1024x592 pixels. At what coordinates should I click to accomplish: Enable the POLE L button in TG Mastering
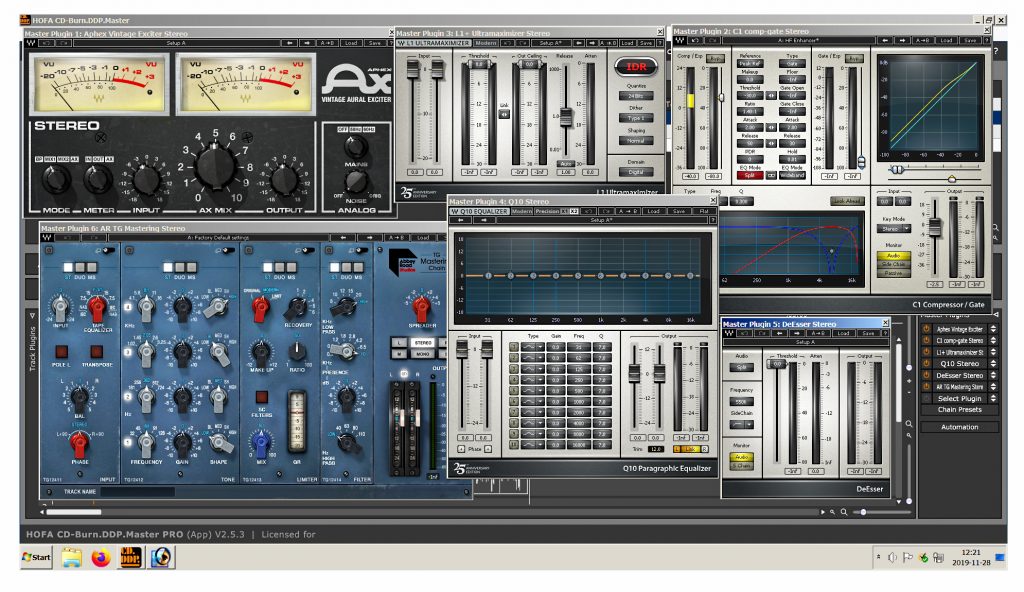point(62,352)
